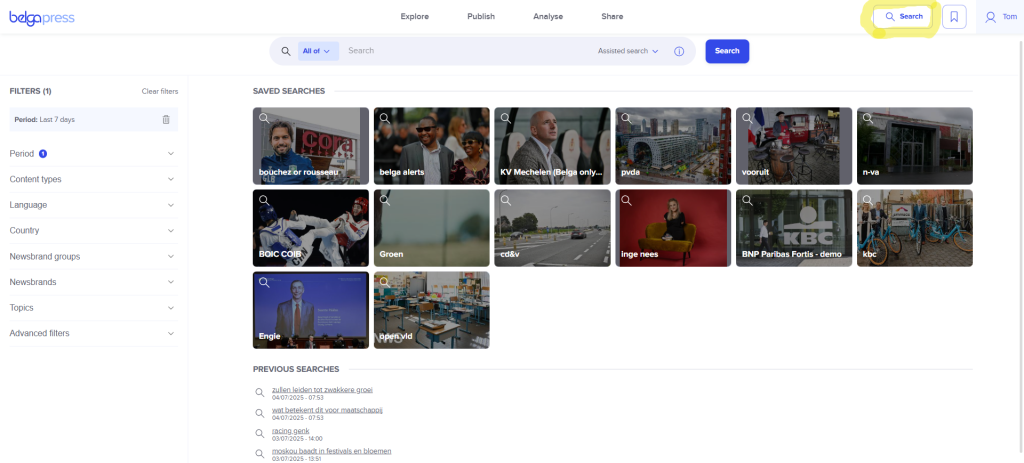Click magnifier icon beside zullen leiden search

(260, 392)
